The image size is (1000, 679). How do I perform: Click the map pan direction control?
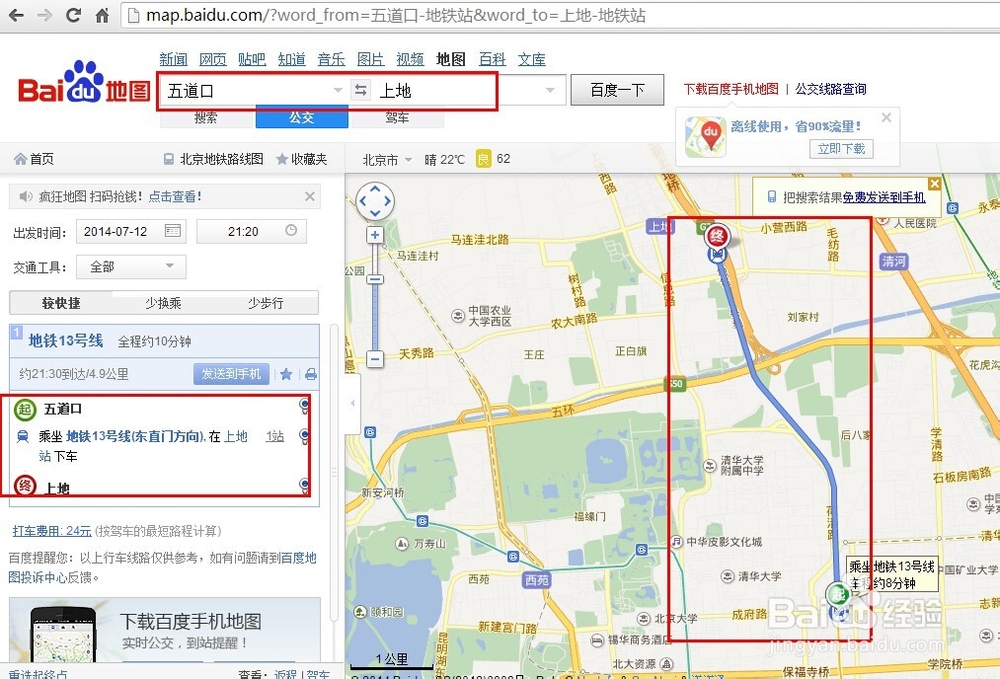tap(374, 201)
